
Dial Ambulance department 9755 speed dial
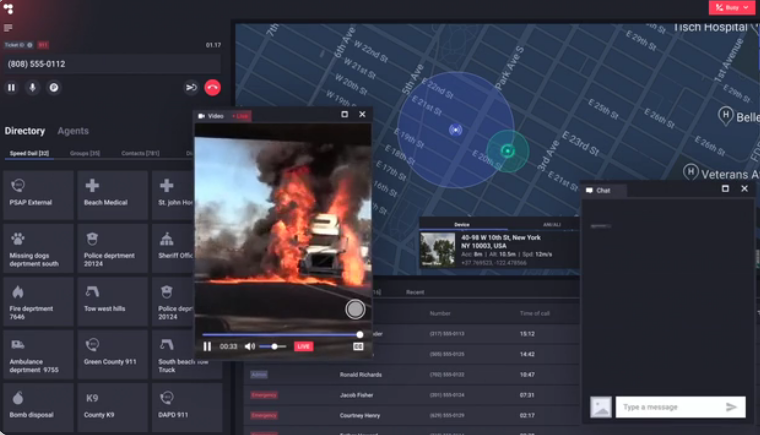click(38, 354)
